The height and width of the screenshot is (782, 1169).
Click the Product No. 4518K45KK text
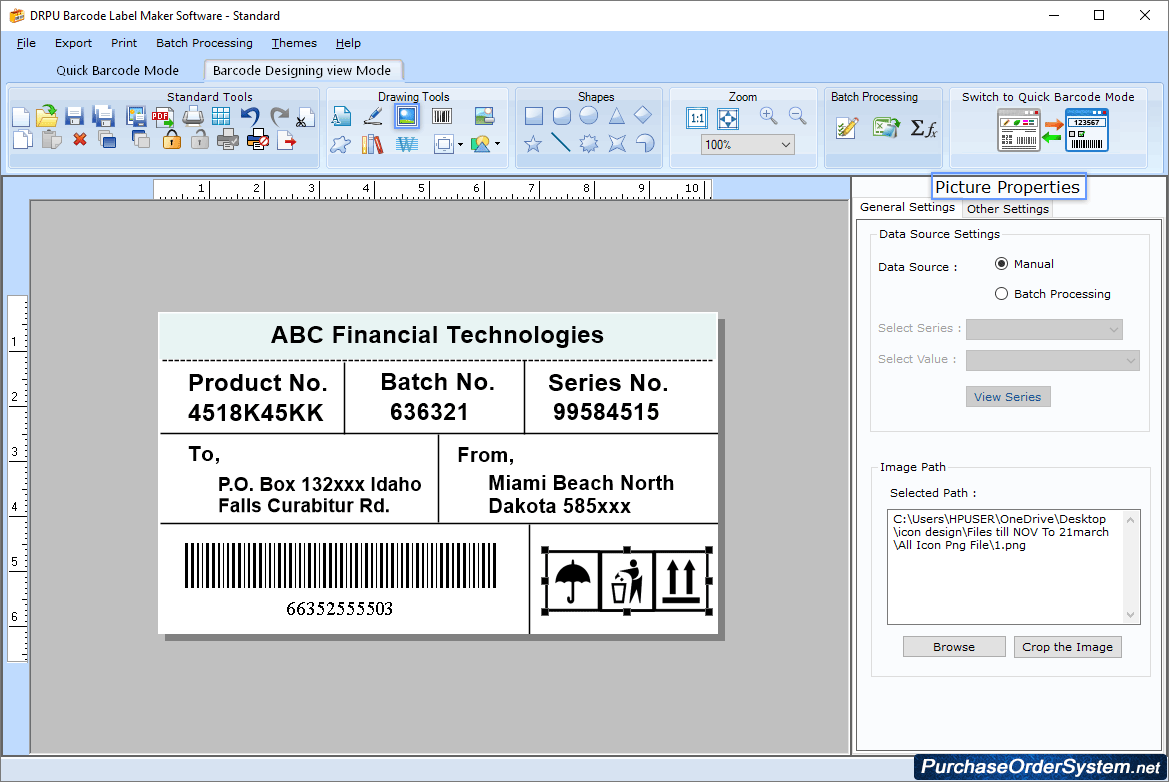tap(257, 397)
